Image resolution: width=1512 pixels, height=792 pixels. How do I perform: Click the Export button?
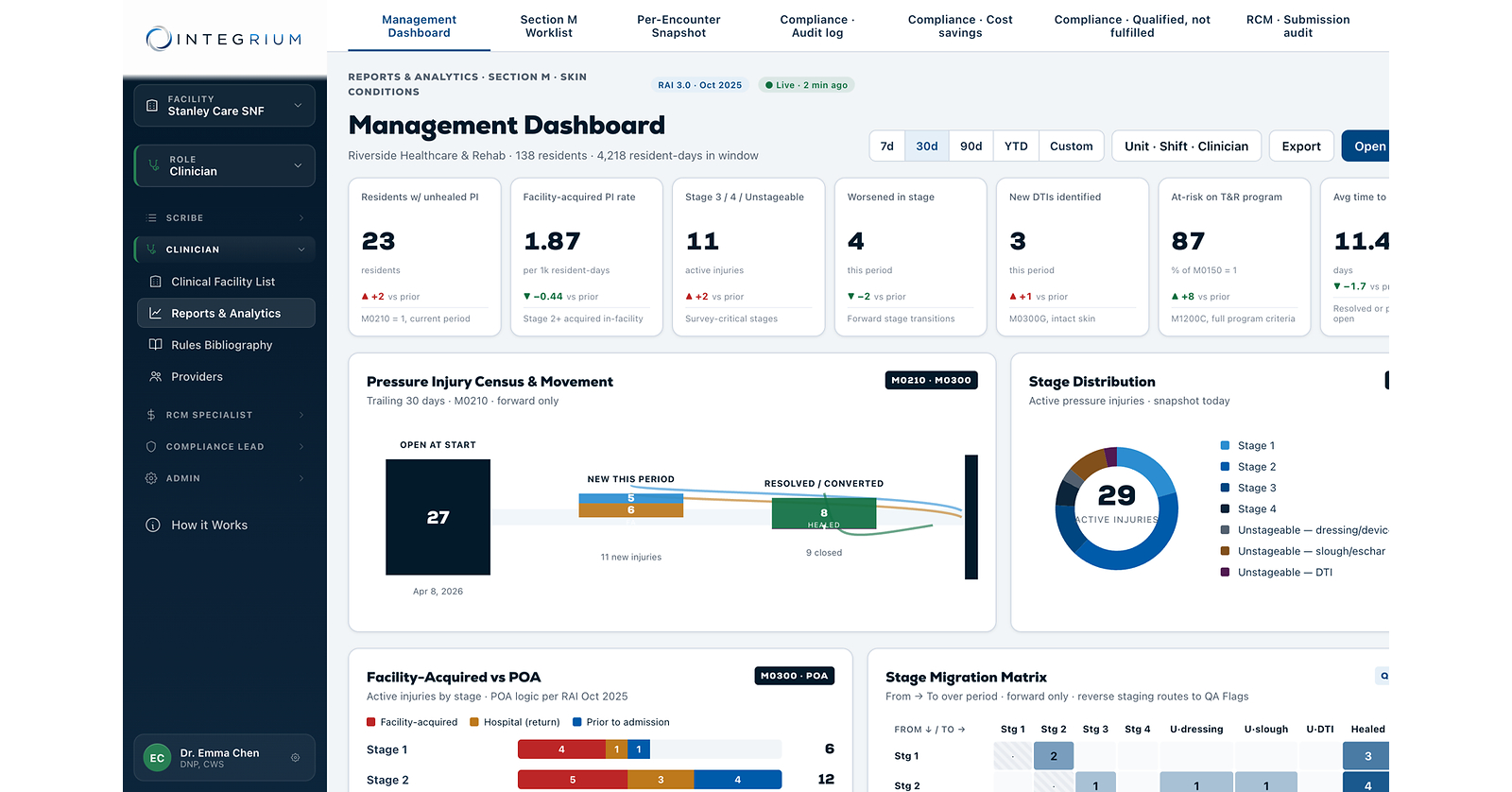click(1301, 146)
